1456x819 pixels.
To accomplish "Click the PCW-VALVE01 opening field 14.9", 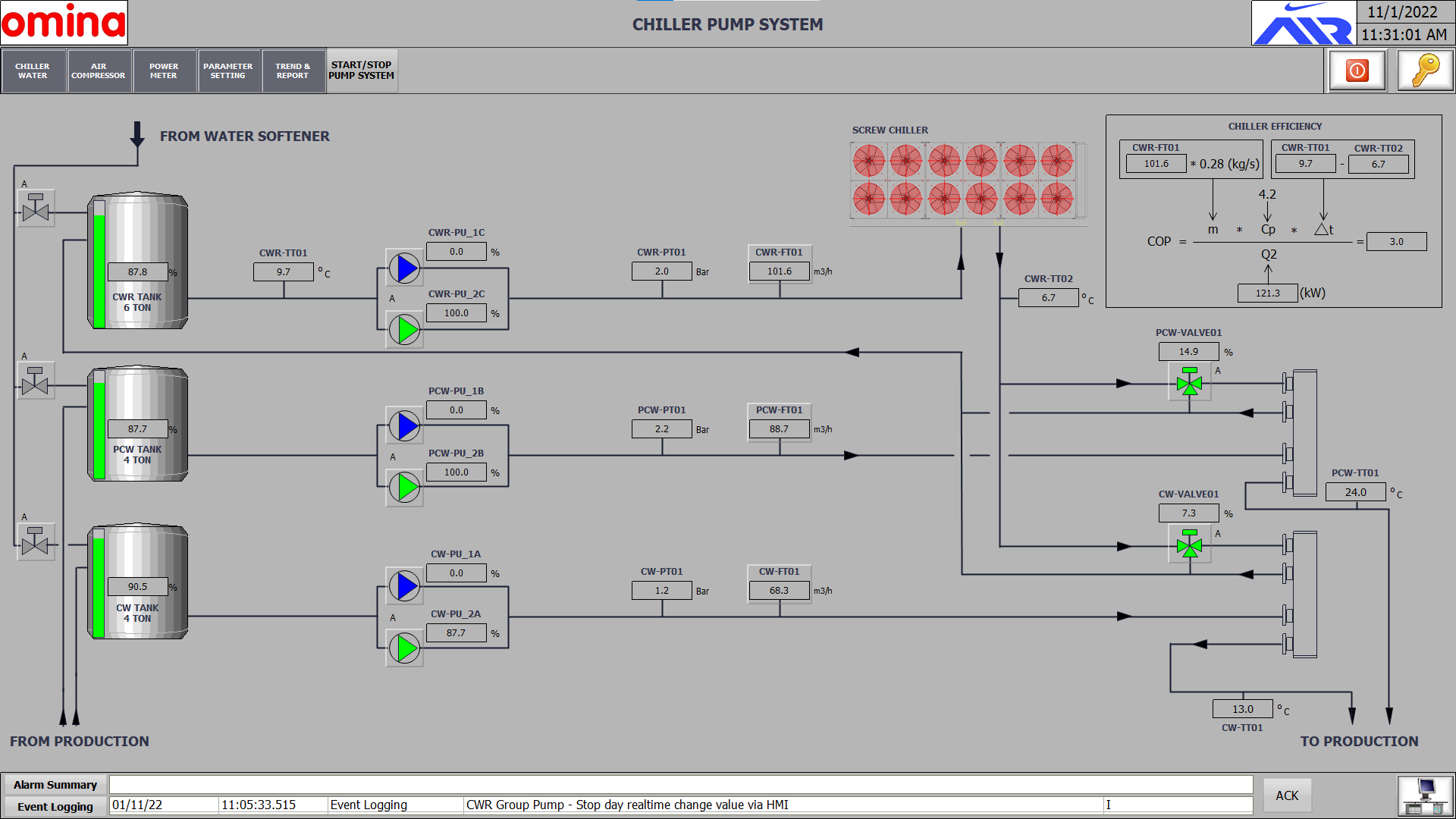I will (1189, 352).
